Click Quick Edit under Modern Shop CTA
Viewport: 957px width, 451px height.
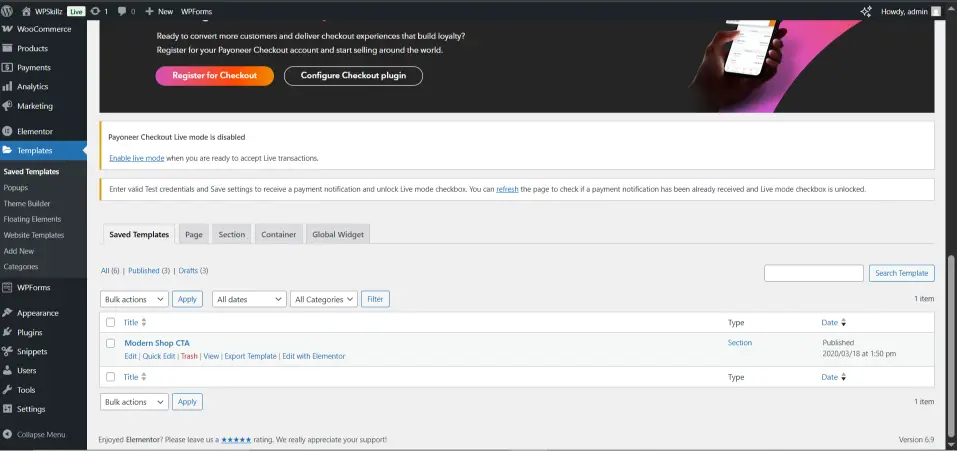[159, 356]
